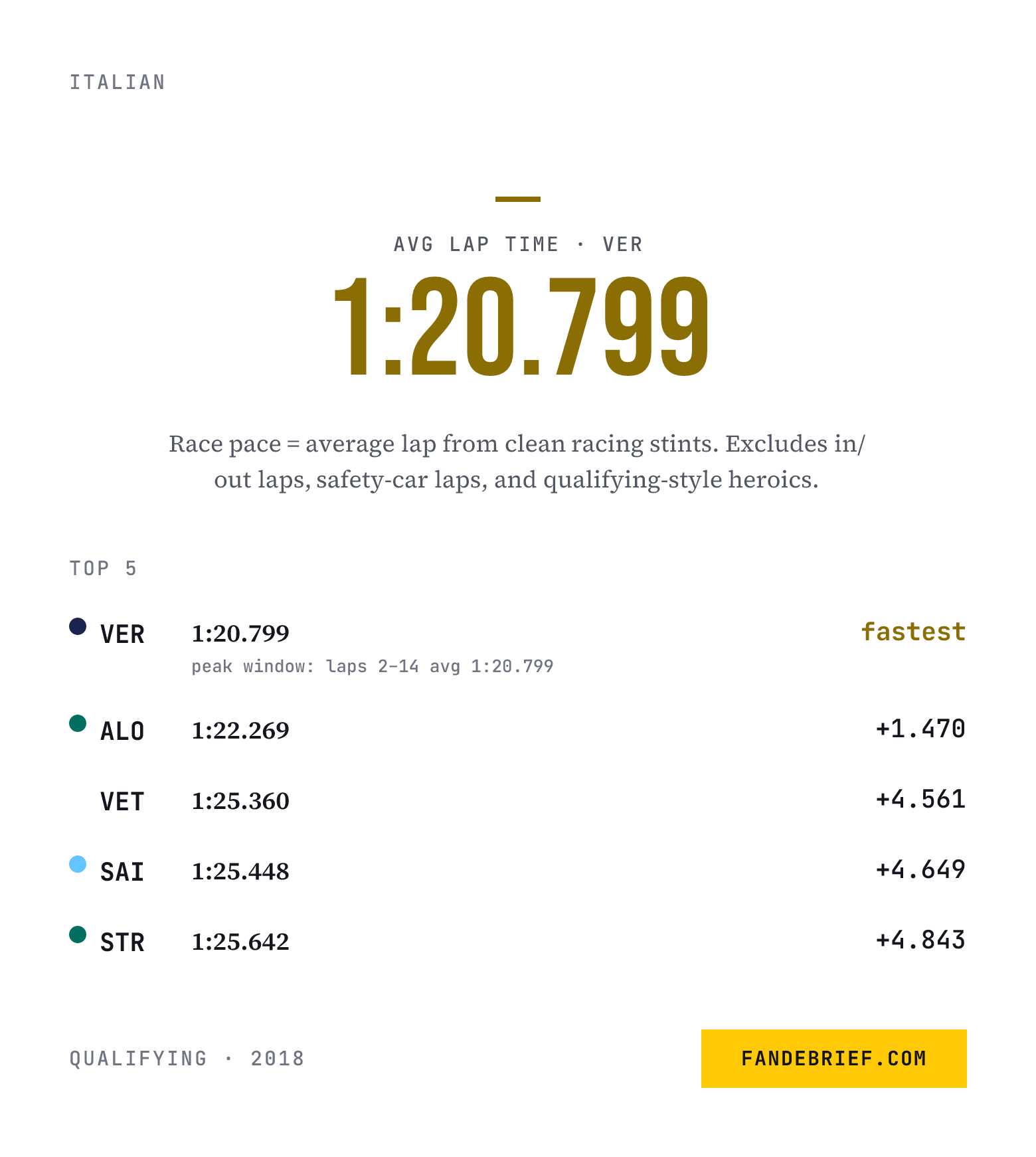Viewport: 1036px width, 1157px height.
Task: Open the FANDEBRIEF.COM link button
Action: [833, 1058]
